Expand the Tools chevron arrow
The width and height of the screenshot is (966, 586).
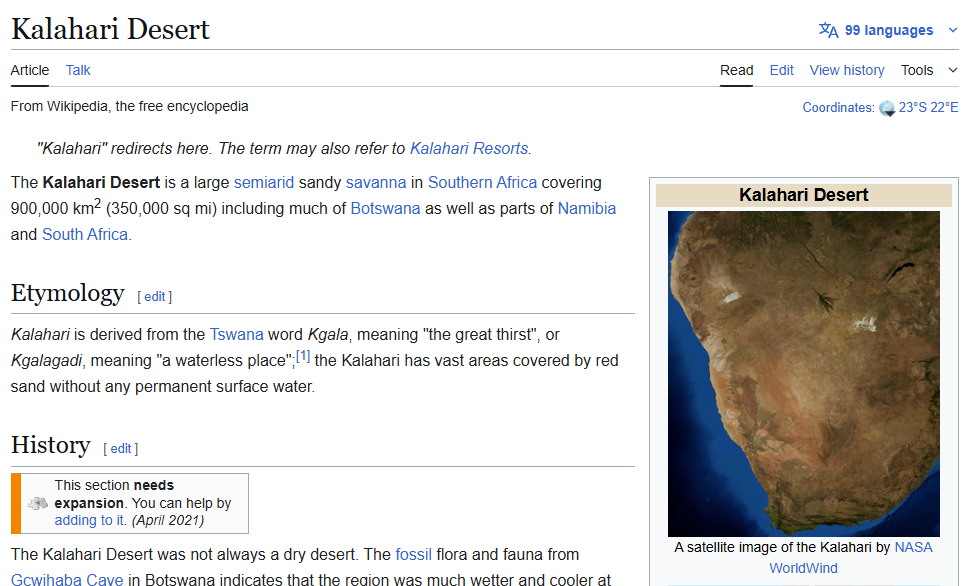click(952, 70)
